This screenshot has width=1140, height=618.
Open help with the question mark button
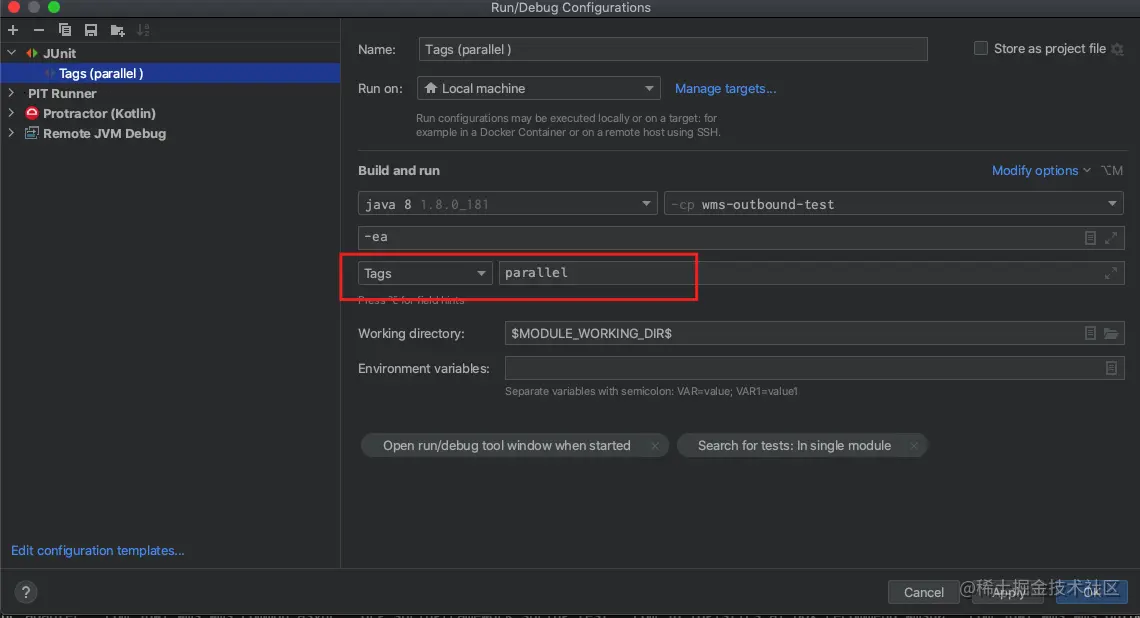click(25, 593)
